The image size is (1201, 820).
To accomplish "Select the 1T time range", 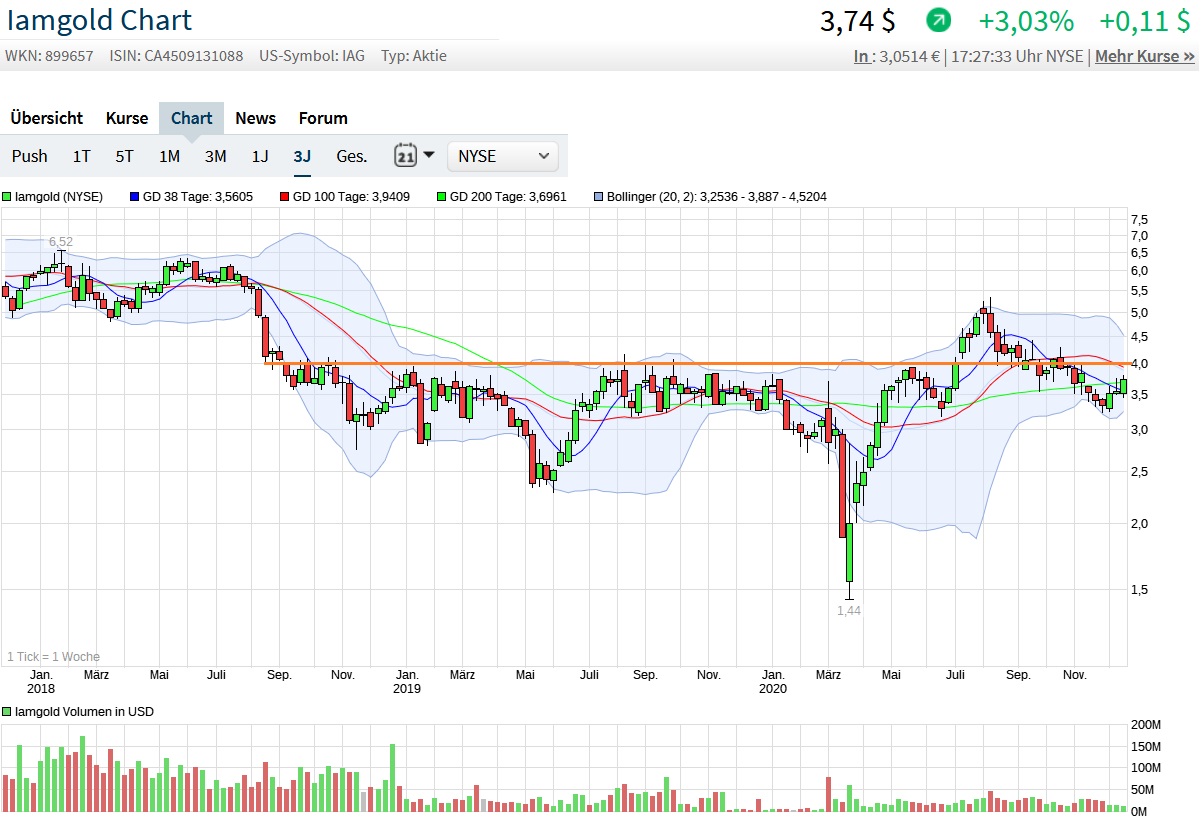I will (82, 156).
